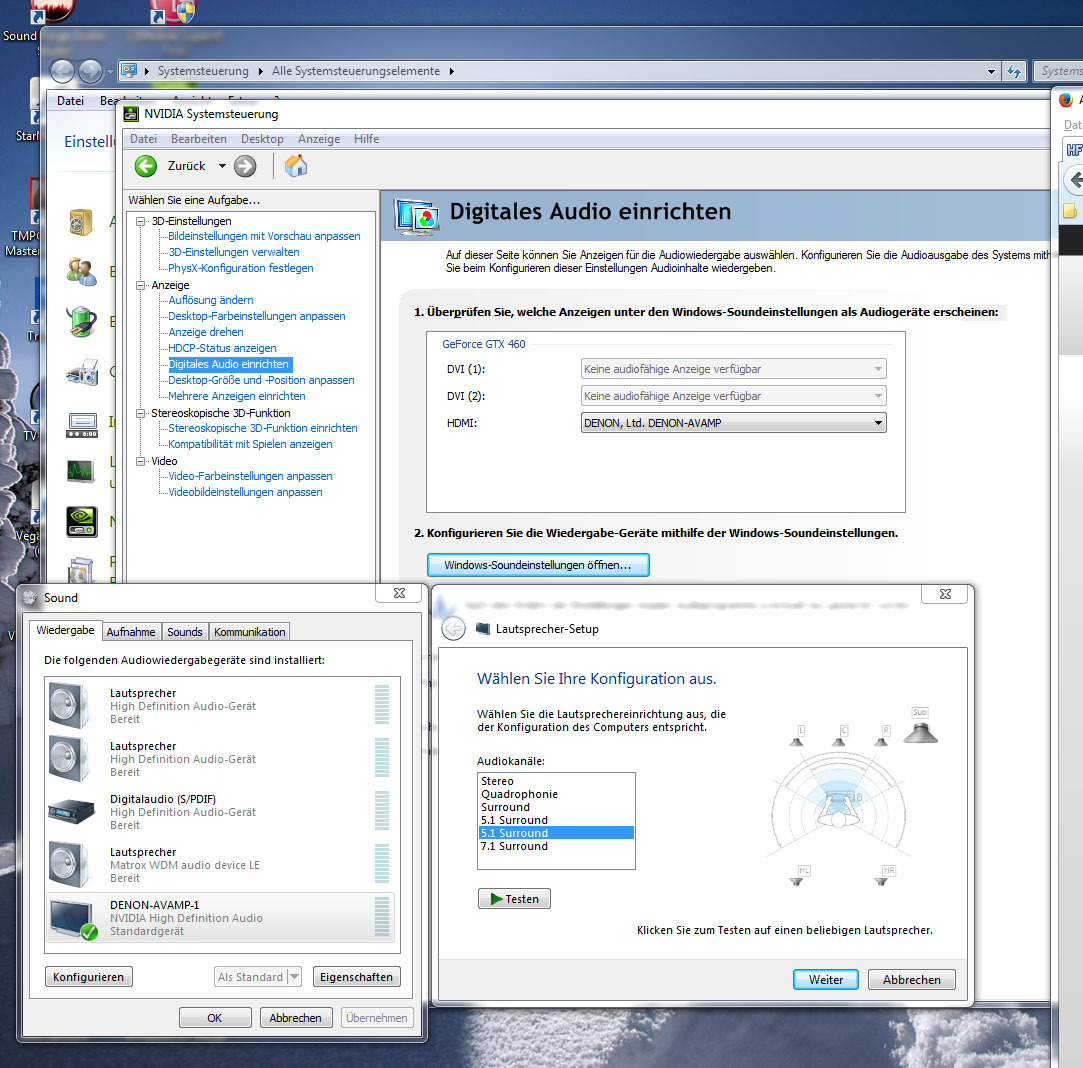The height and width of the screenshot is (1068, 1083).
Task: Click the user accounts icon in Control Panel
Action: pyautogui.click(x=82, y=271)
